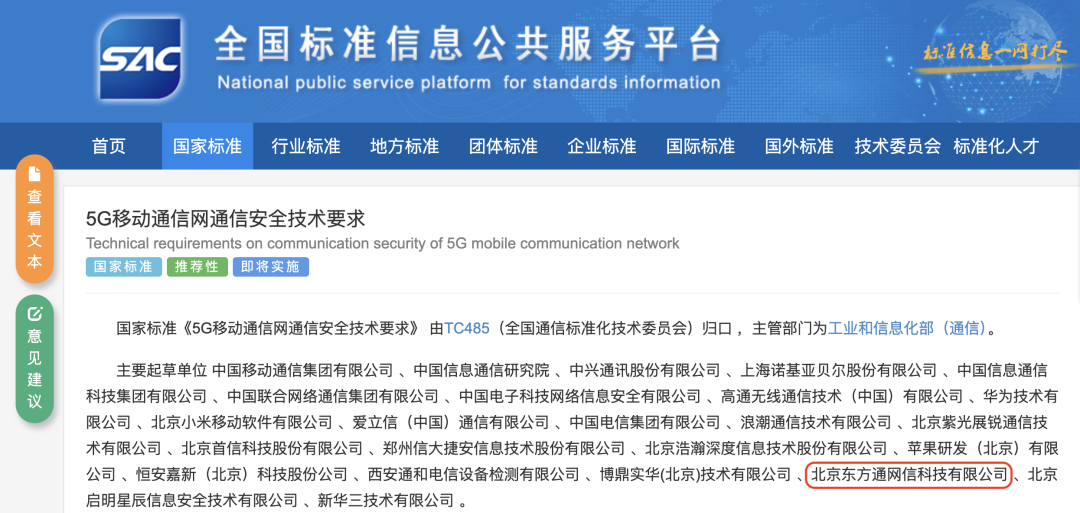Image resolution: width=1080 pixels, height=513 pixels.
Task: Click the 标准信息一网打尽 slogan banner
Action: pyautogui.click(x=995, y=52)
